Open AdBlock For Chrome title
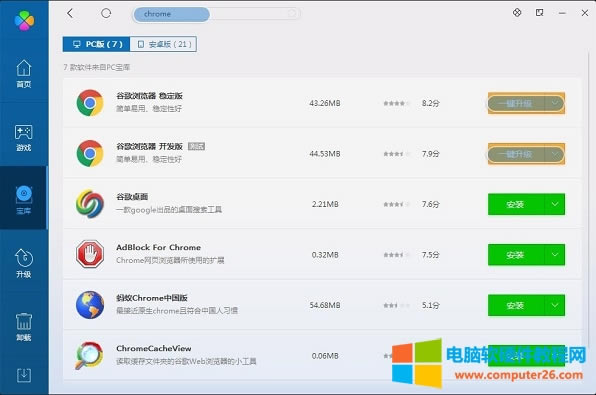The width and height of the screenshot is (596, 395). click(159, 247)
